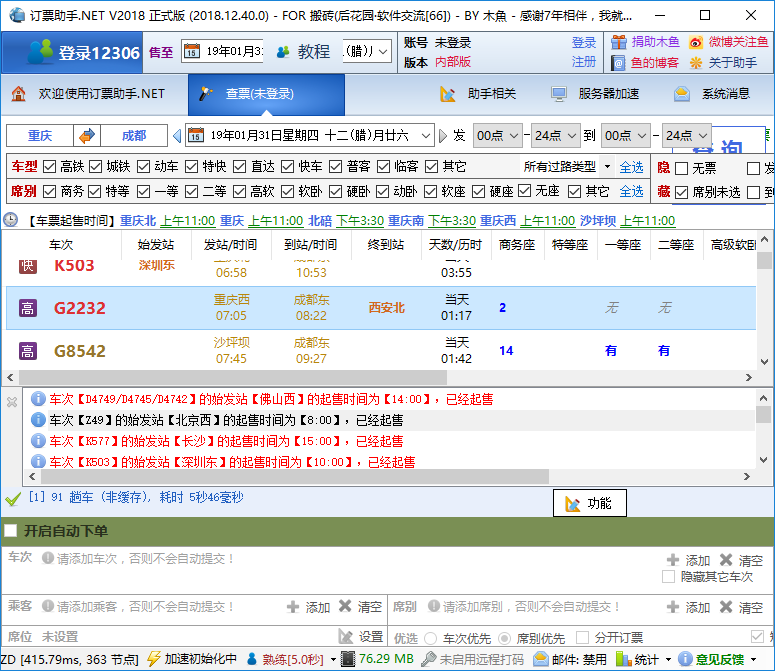Select 车次优先 radio option
Image resolution: width=775 pixels, height=671 pixels.
(431, 638)
